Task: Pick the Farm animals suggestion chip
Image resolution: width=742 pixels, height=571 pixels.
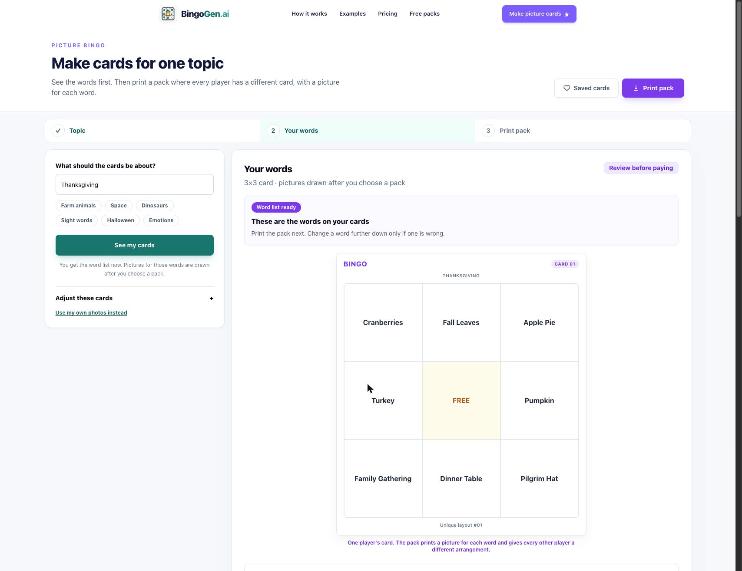Action: tap(78, 205)
